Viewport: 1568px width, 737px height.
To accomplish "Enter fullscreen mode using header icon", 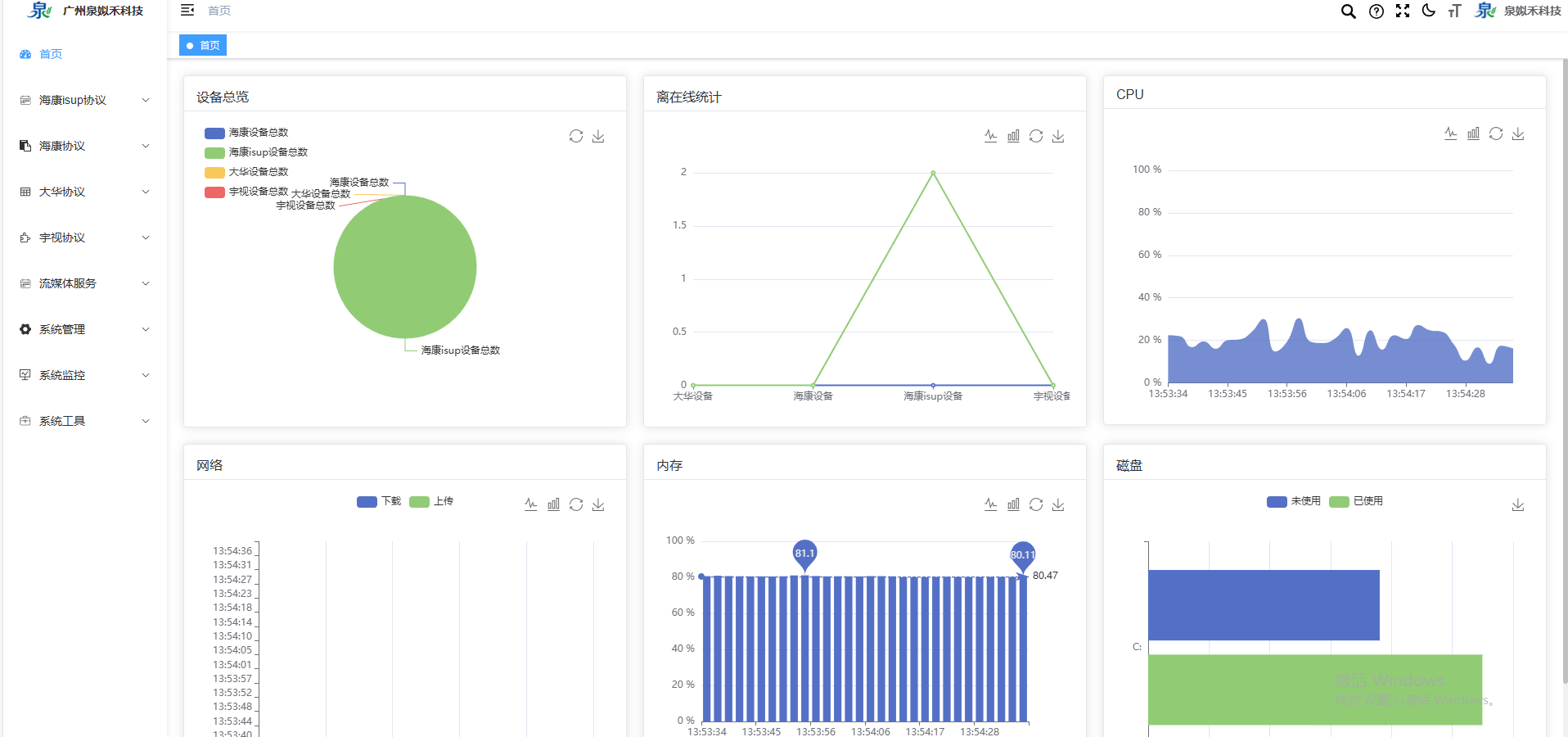I will click(1403, 11).
